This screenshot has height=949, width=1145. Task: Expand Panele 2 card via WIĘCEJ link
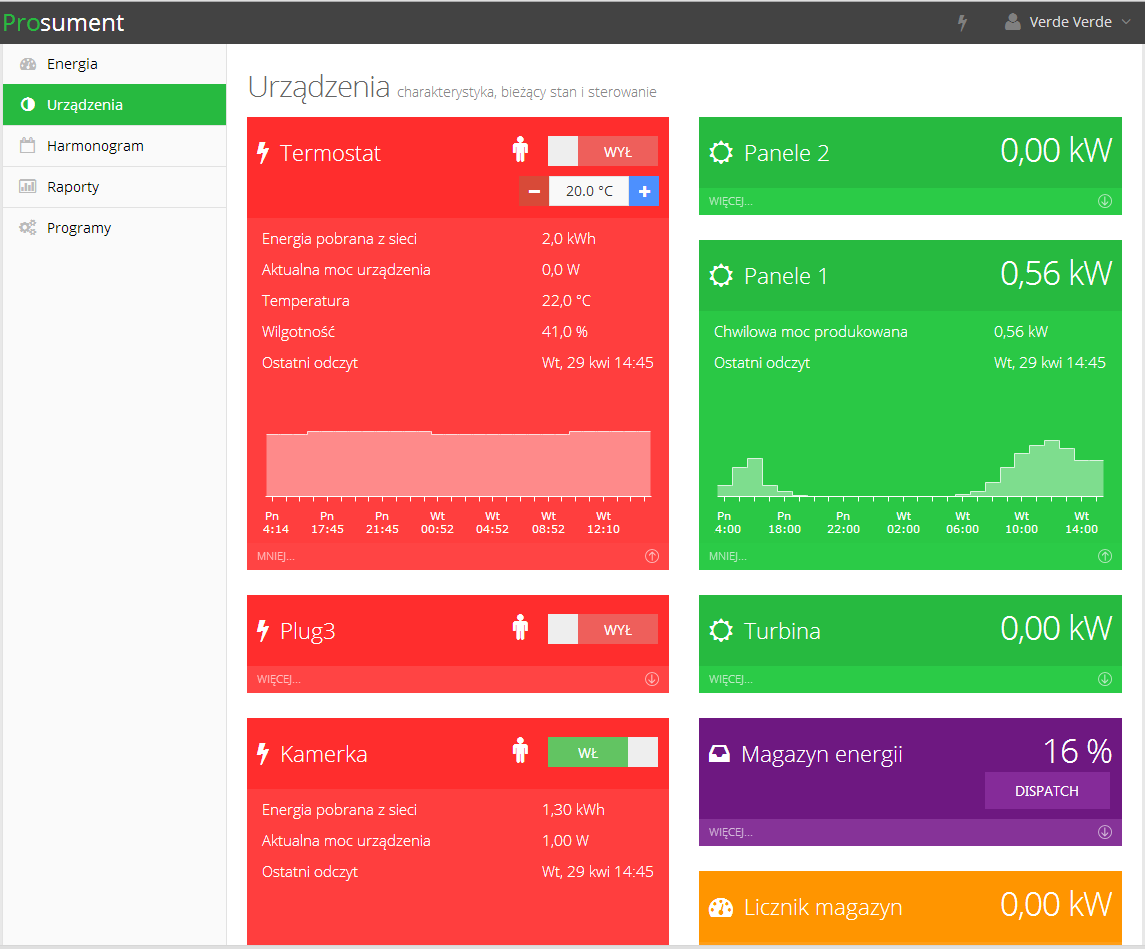tap(730, 201)
